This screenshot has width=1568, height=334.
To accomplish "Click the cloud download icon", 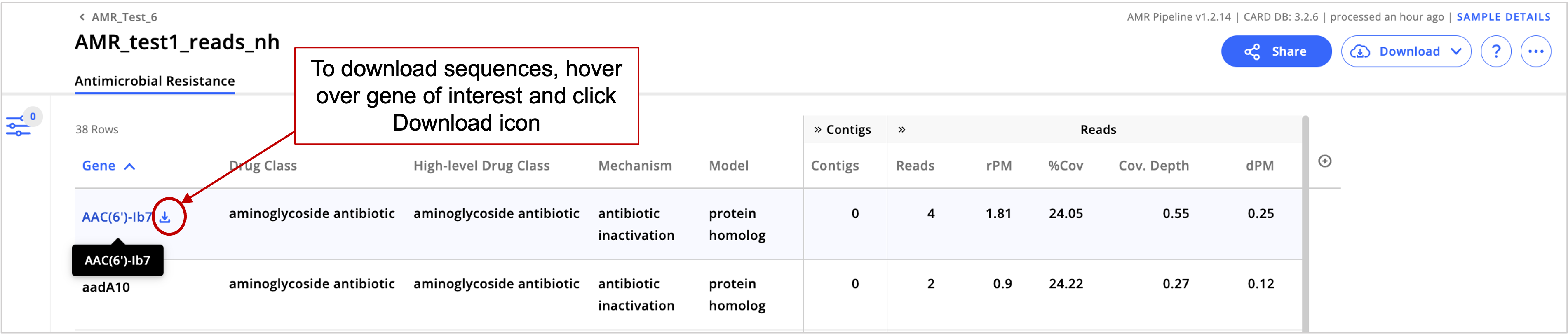I will coord(1362,51).
